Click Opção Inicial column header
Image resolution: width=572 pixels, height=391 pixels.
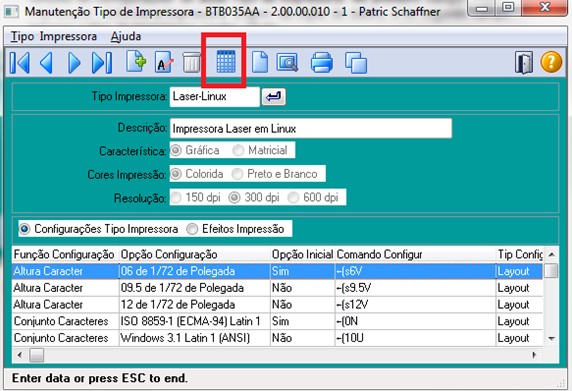(302, 254)
